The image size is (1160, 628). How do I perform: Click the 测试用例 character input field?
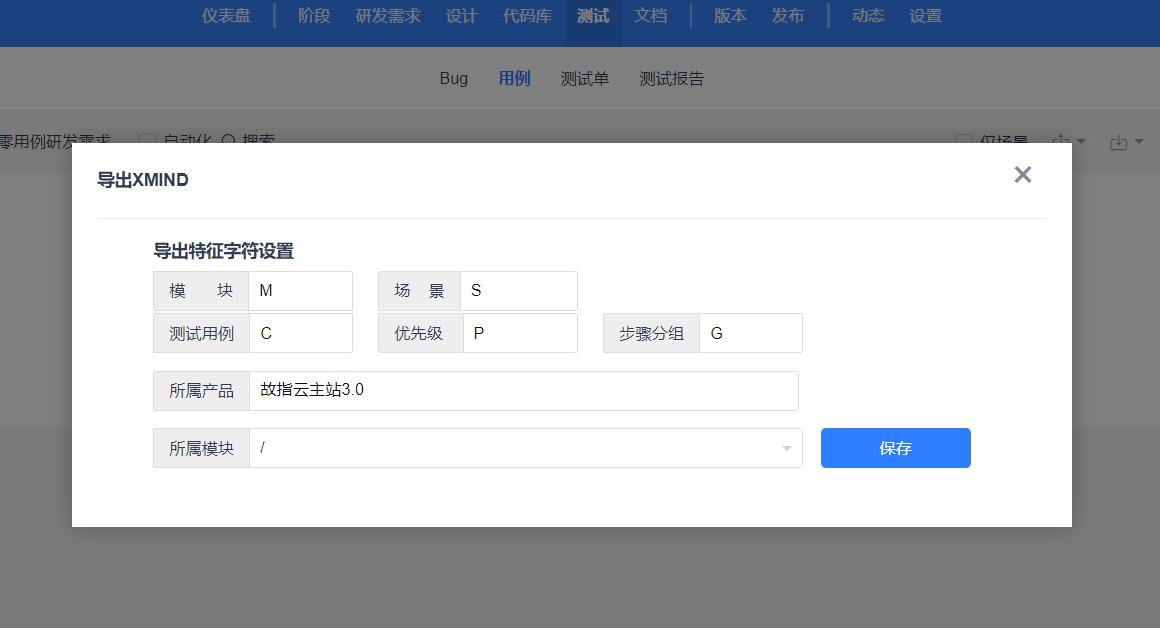300,333
